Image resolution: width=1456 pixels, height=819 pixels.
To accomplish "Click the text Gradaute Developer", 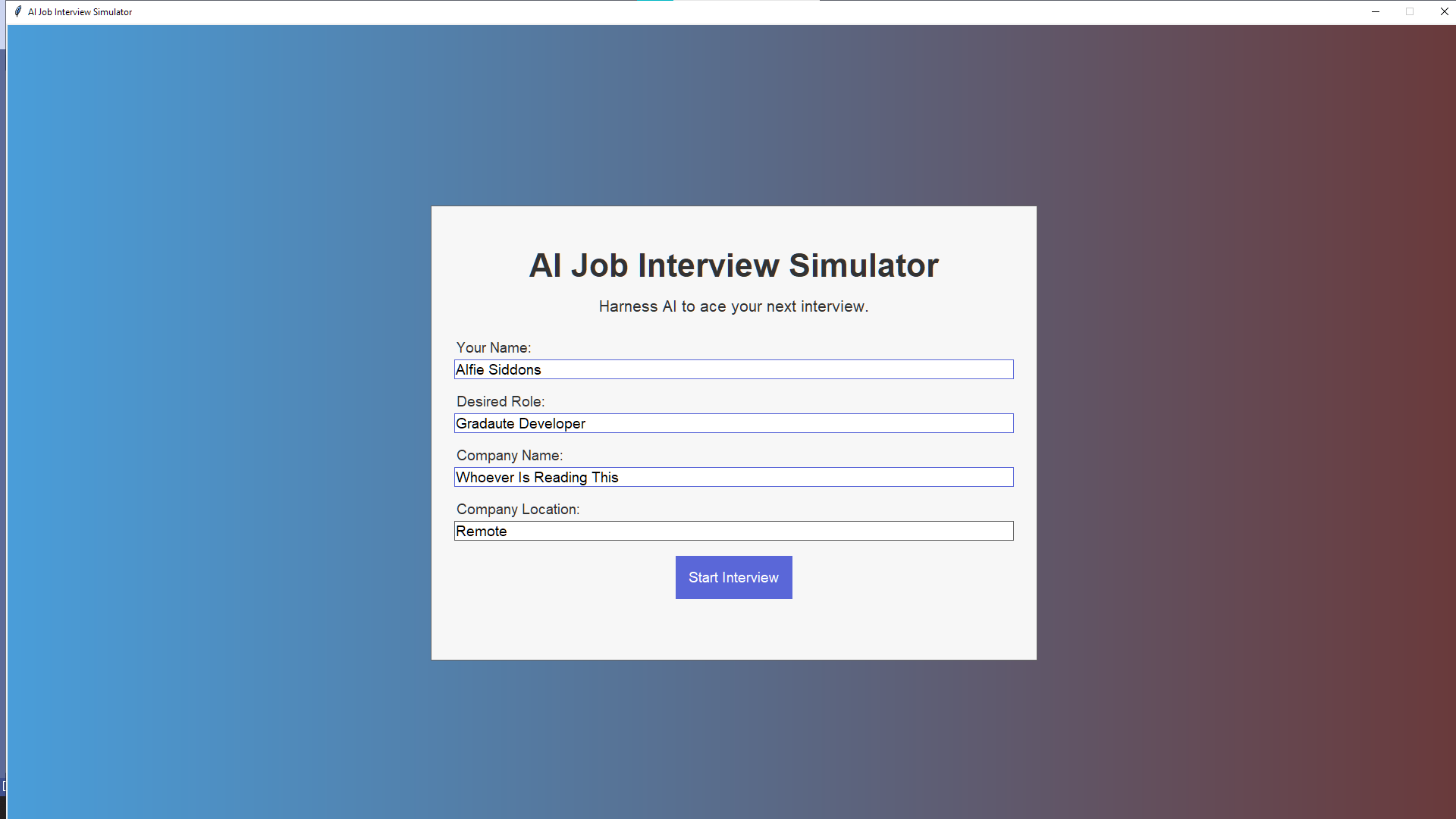I will 520,423.
